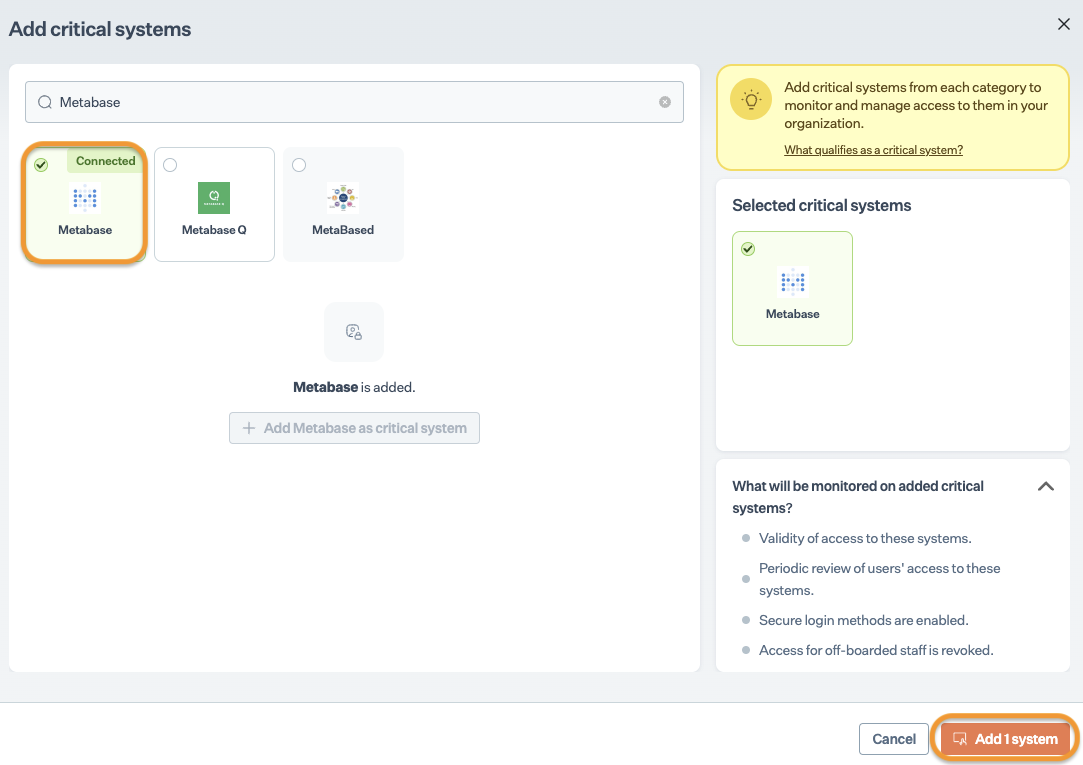Click the Add critical systems title

99,29
